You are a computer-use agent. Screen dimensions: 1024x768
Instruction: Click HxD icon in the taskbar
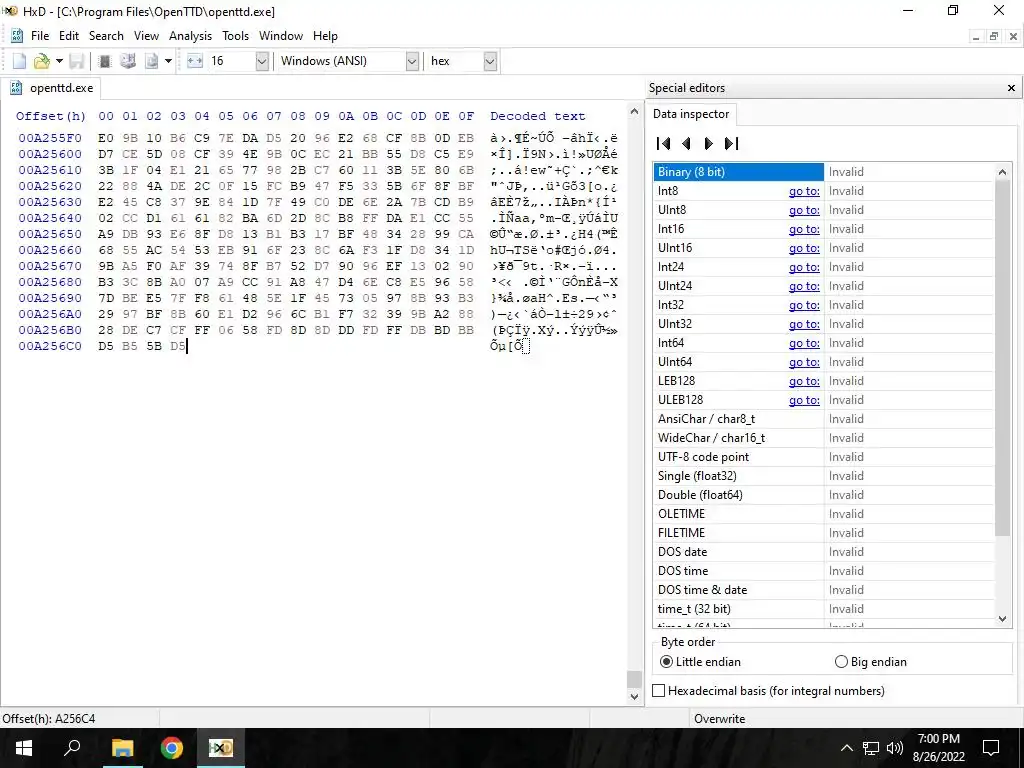coord(221,748)
